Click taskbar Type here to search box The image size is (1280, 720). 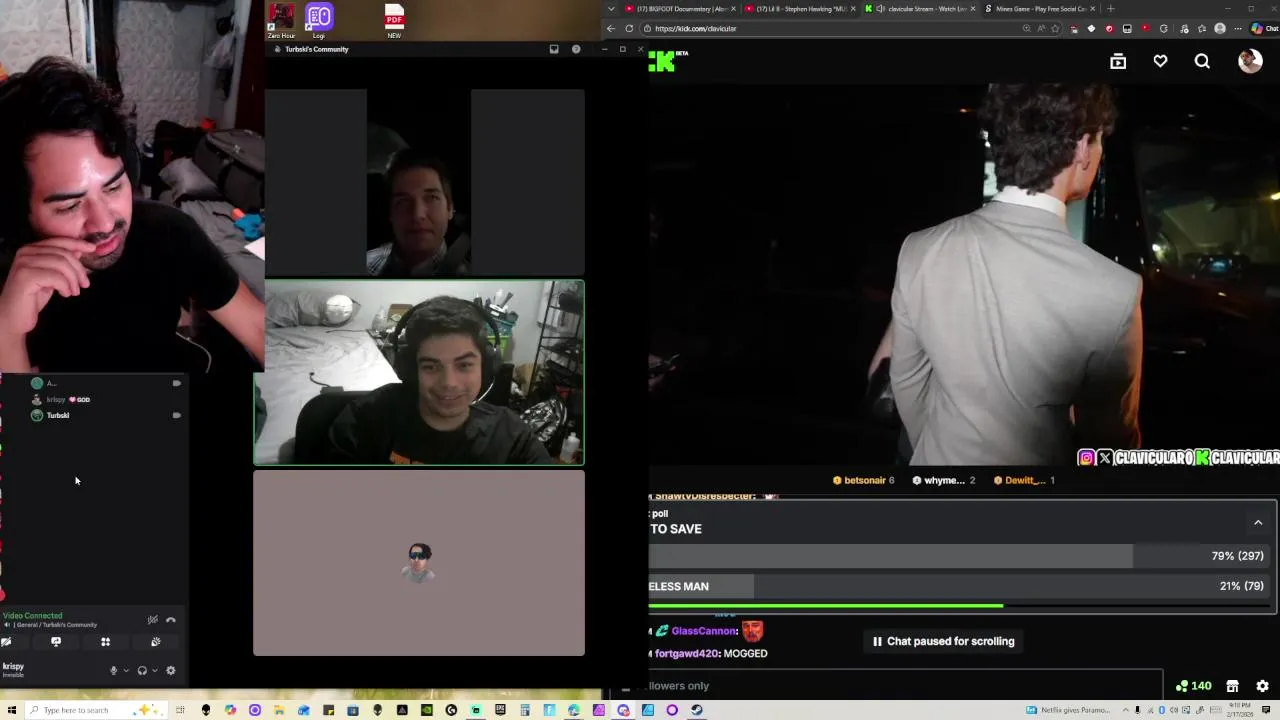[x=95, y=710]
